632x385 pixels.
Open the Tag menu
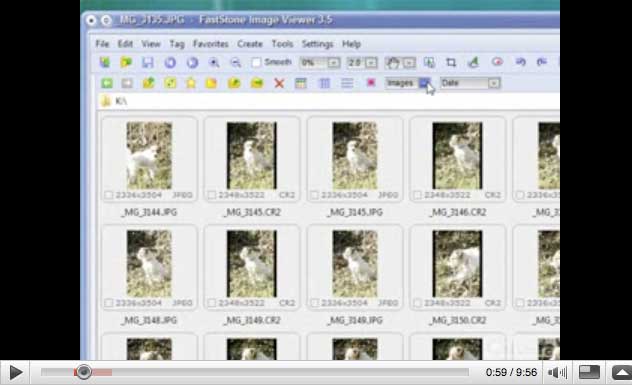[177, 44]
